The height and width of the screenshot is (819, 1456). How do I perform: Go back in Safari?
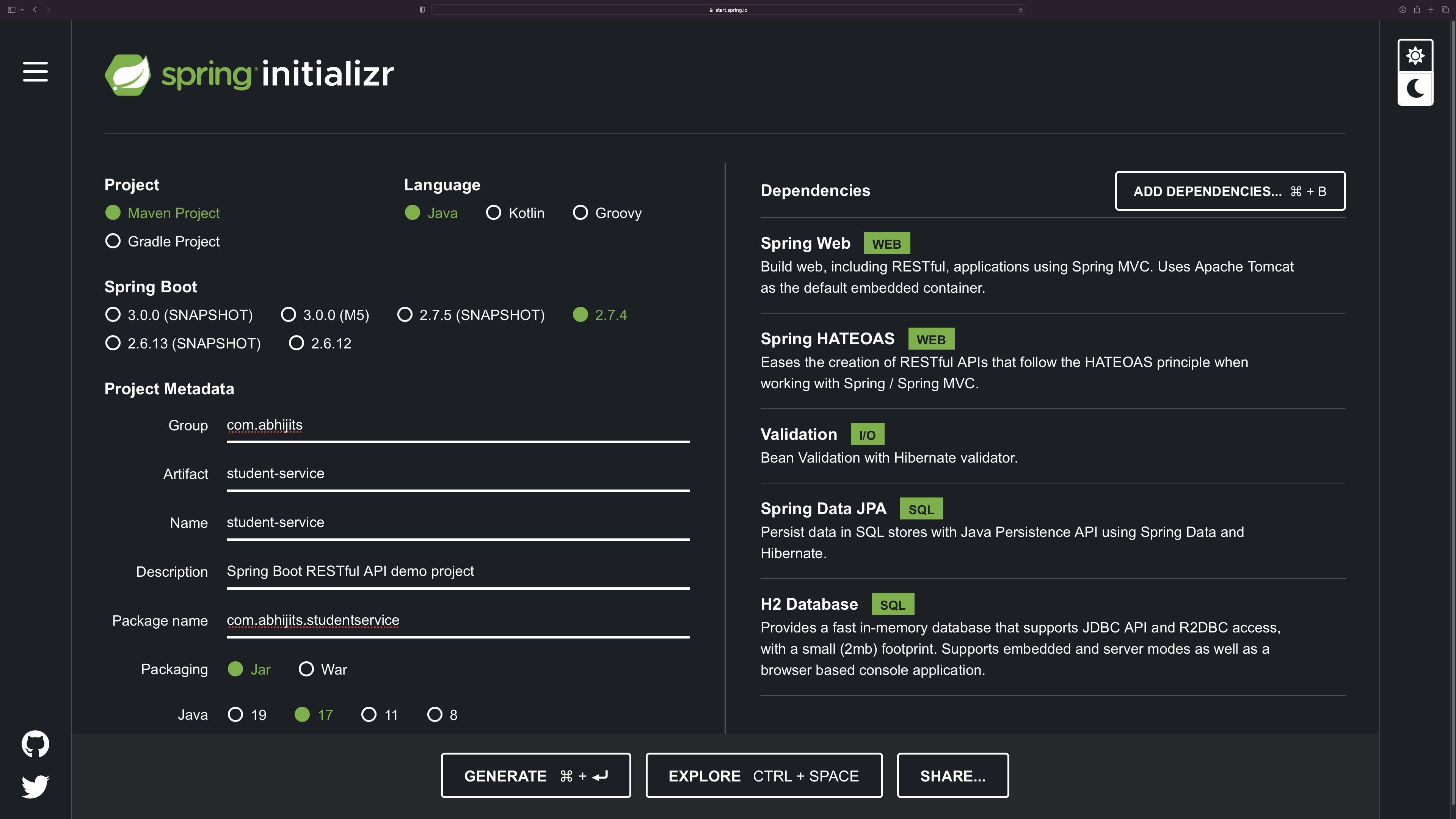click(x=35, y=9)
